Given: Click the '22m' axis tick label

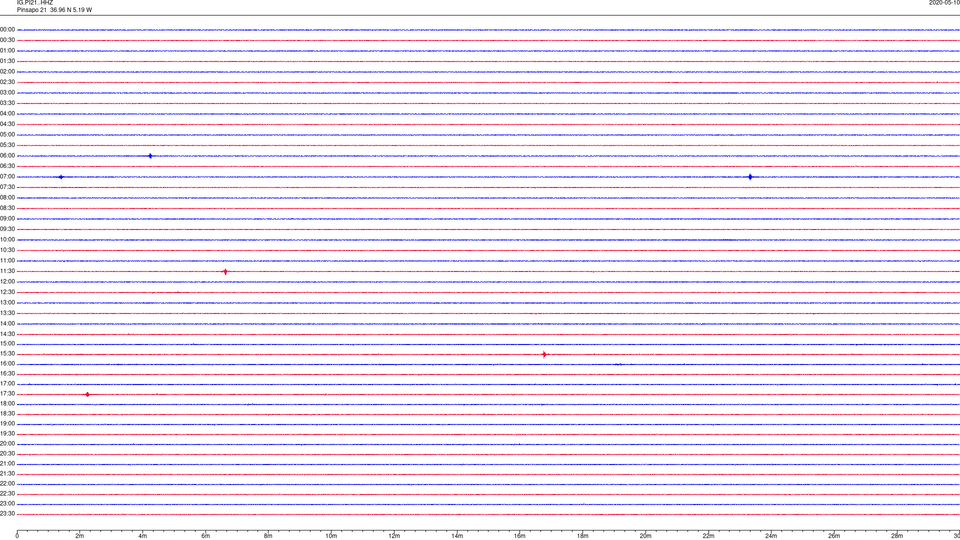Looking at the screenshot, I should click(x=708, y=536).
